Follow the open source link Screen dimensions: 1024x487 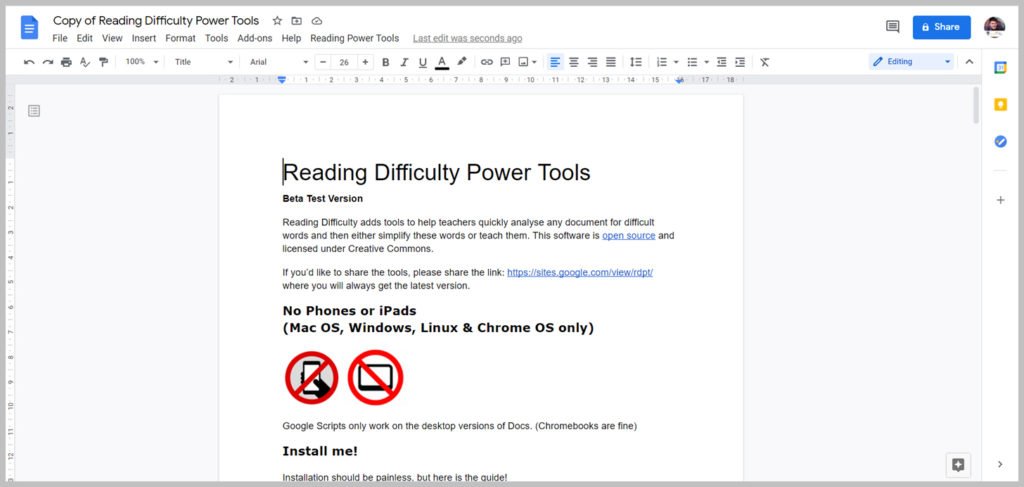(x=628, y=236)
